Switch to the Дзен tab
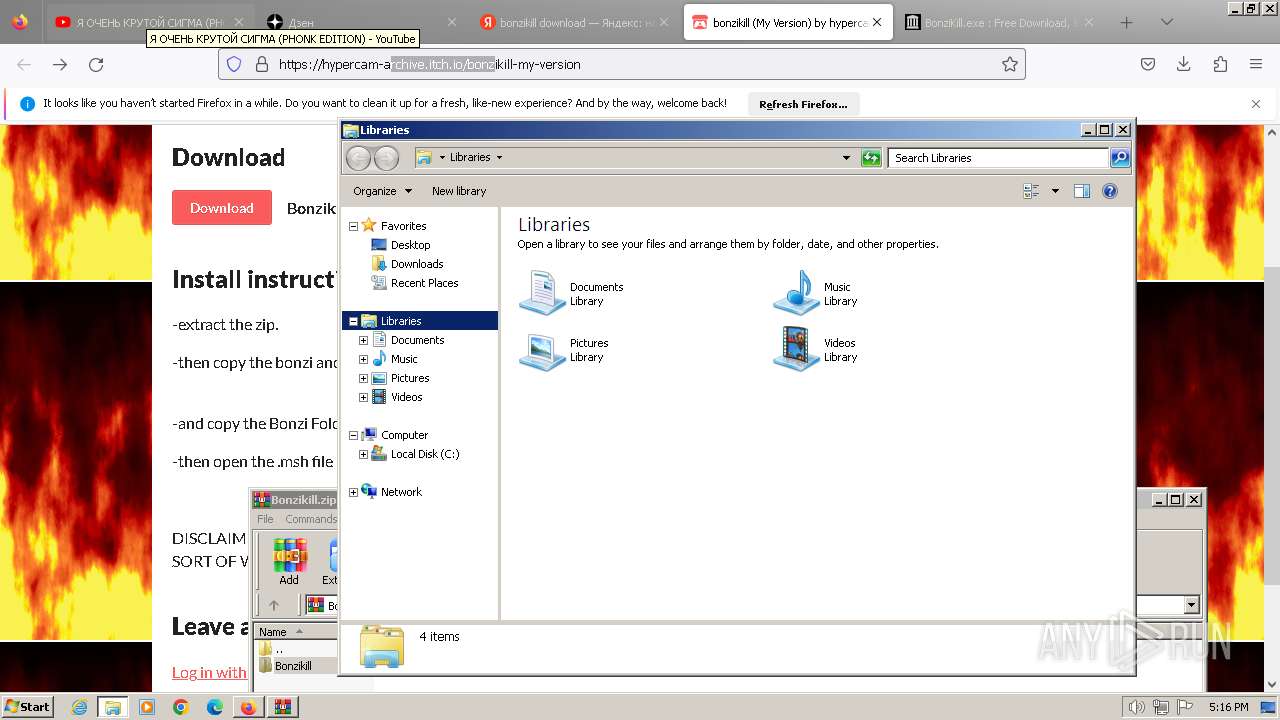The image size is (1280, 720). click(362, 22)
